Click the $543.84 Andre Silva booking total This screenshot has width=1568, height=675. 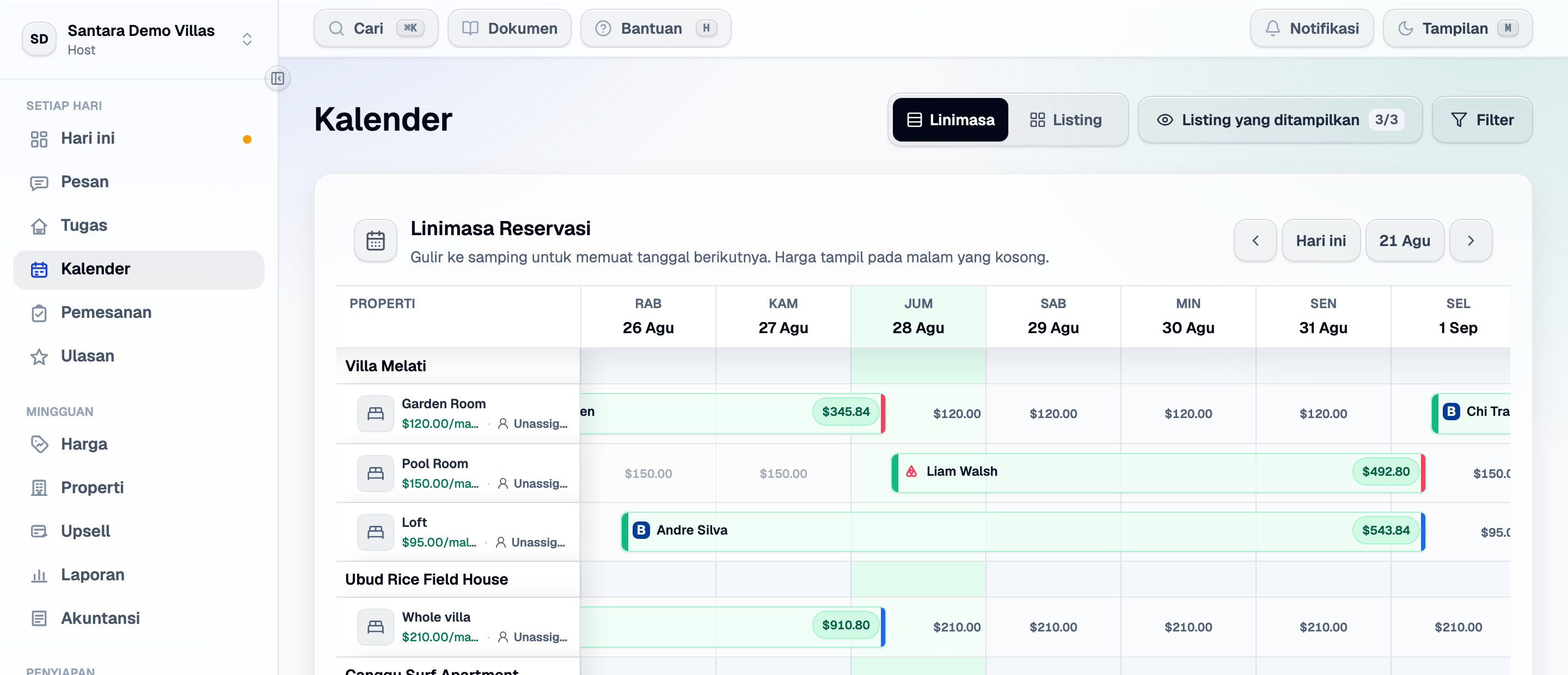tap(1386, 530)
